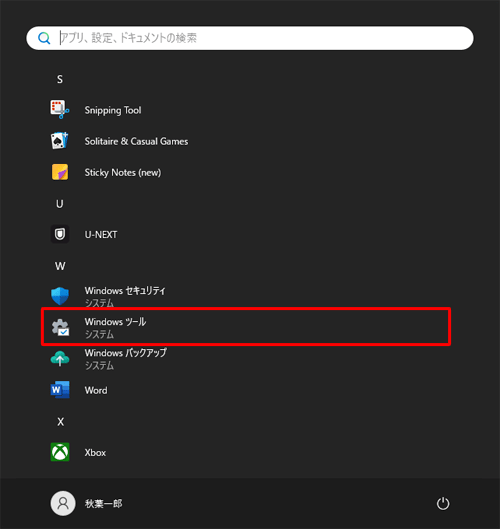Focus the app search input field
This screenshot has height=529, width=500.
tap(250, 38)
